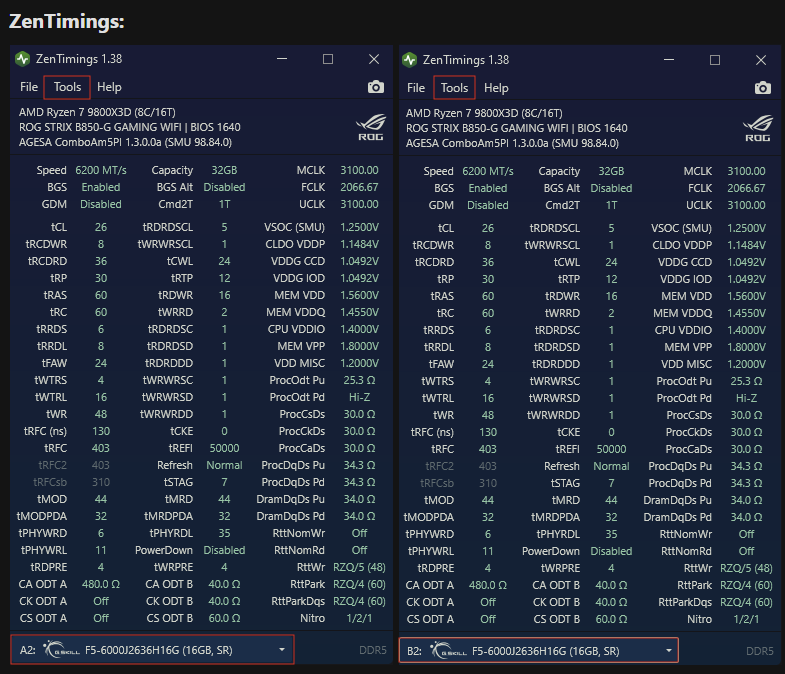
Task: Click the ROG logo in left window
Action: (370, 128)
